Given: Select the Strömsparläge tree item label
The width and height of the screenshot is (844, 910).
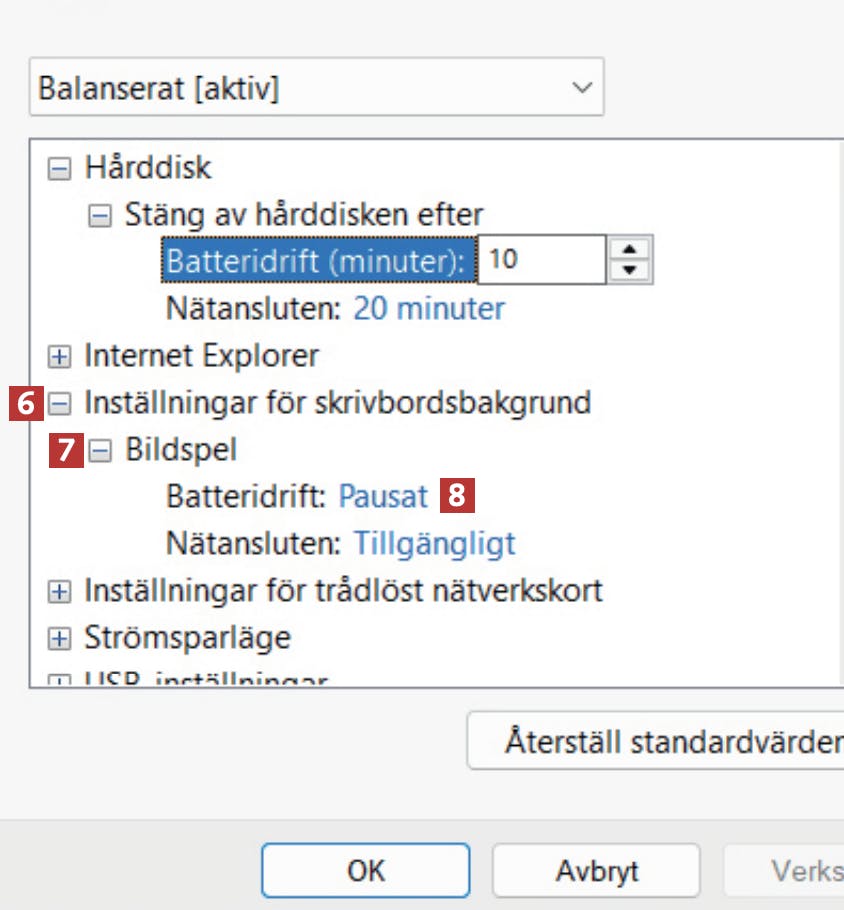Looking at the screenshot, I should point(187,637).
